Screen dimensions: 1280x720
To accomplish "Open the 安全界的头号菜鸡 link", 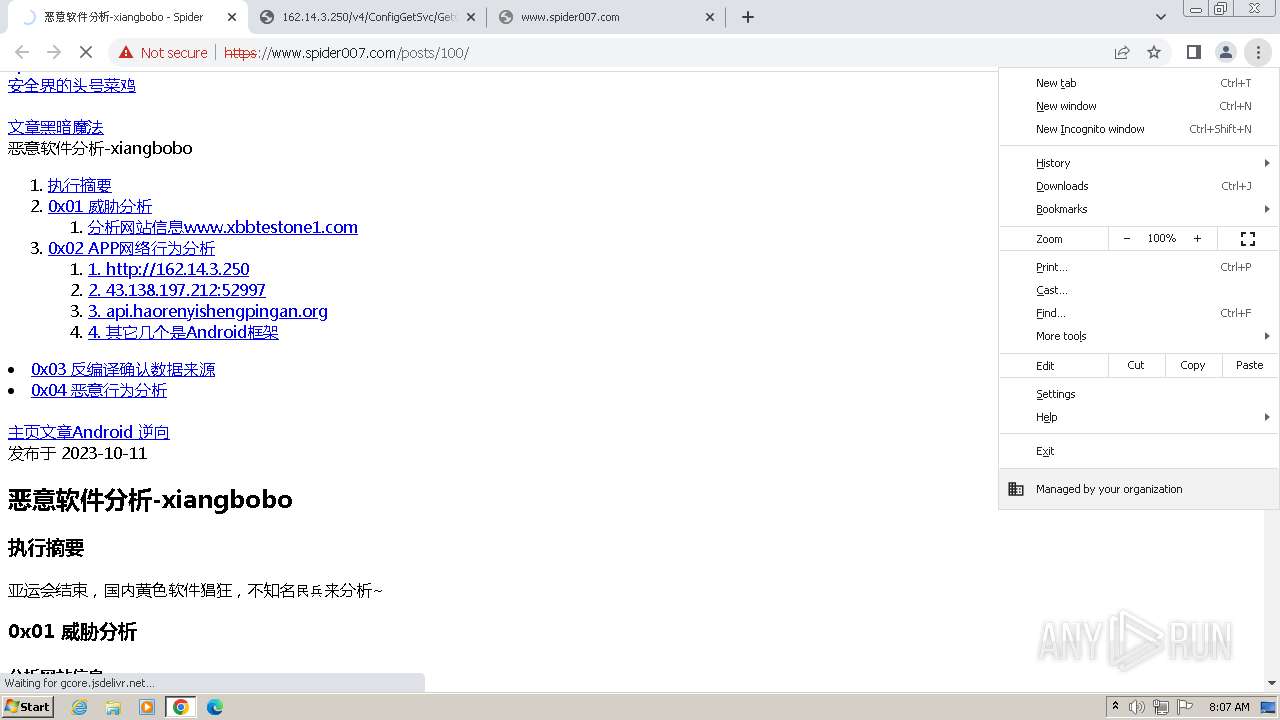I will 72,85.
